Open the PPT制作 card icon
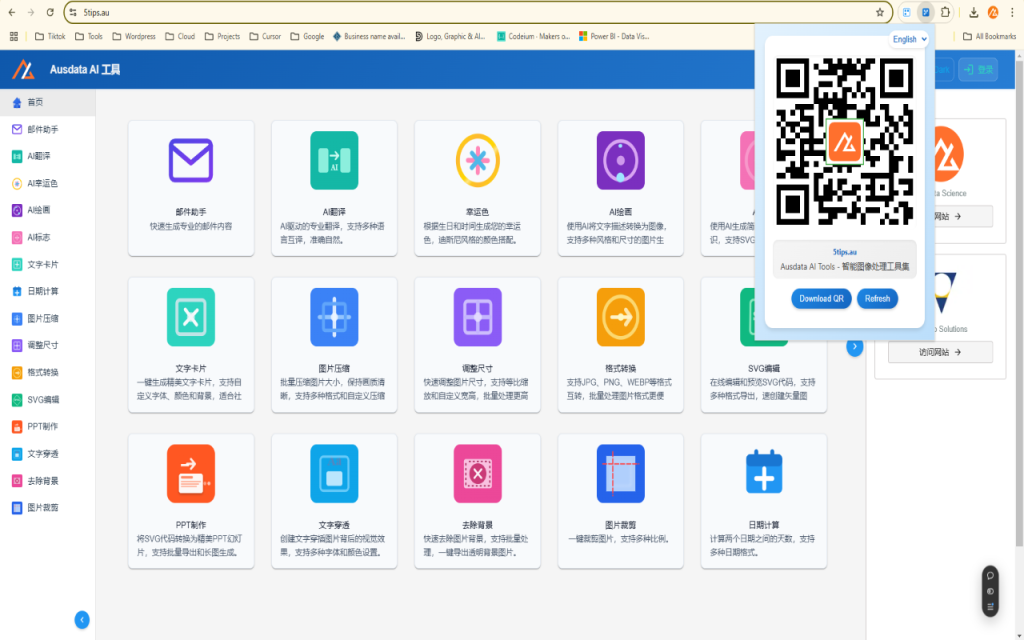1024x640 pixels. 191,473
